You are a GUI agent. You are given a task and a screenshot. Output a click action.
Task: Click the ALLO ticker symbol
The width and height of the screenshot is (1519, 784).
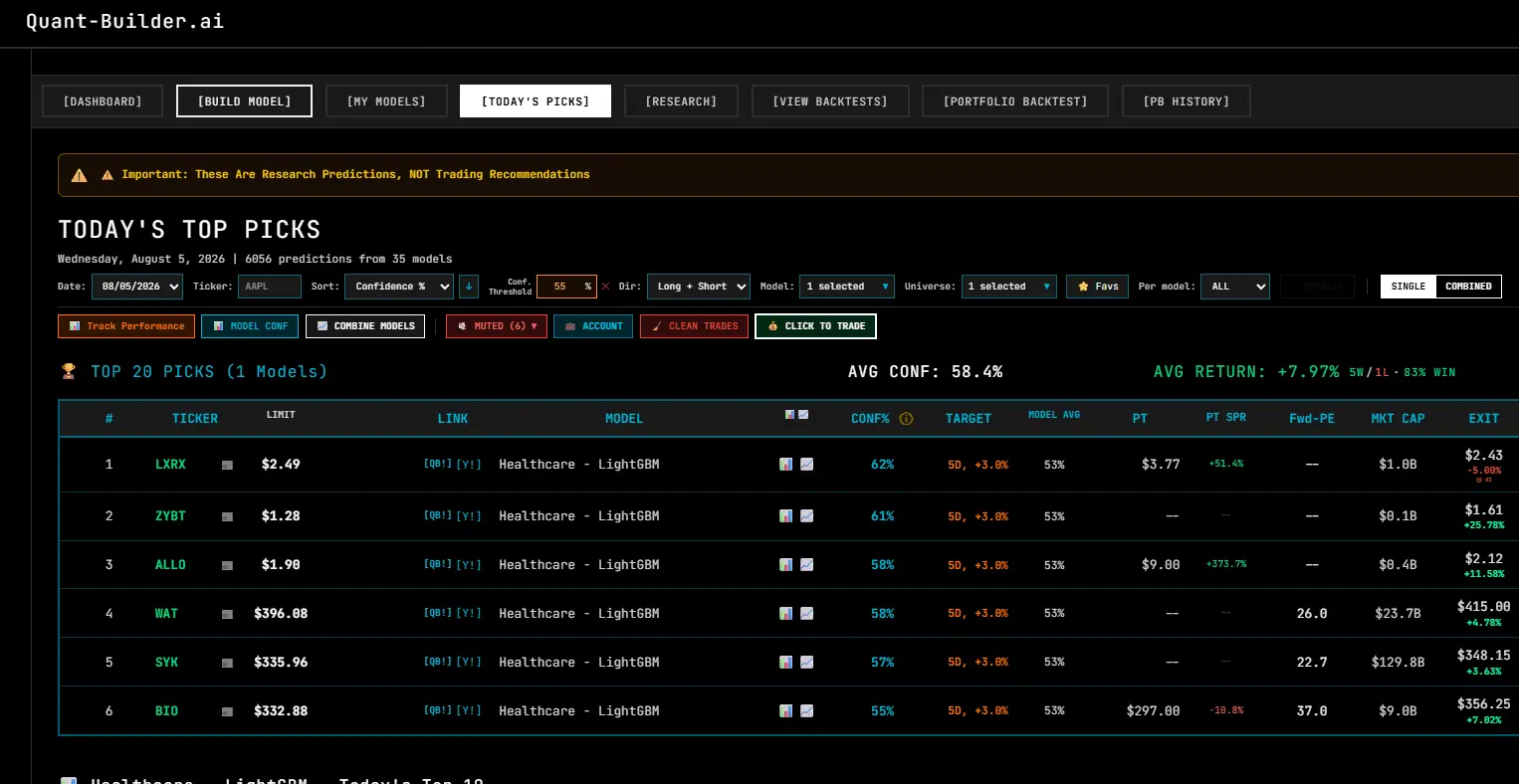[x=170, y=564]
